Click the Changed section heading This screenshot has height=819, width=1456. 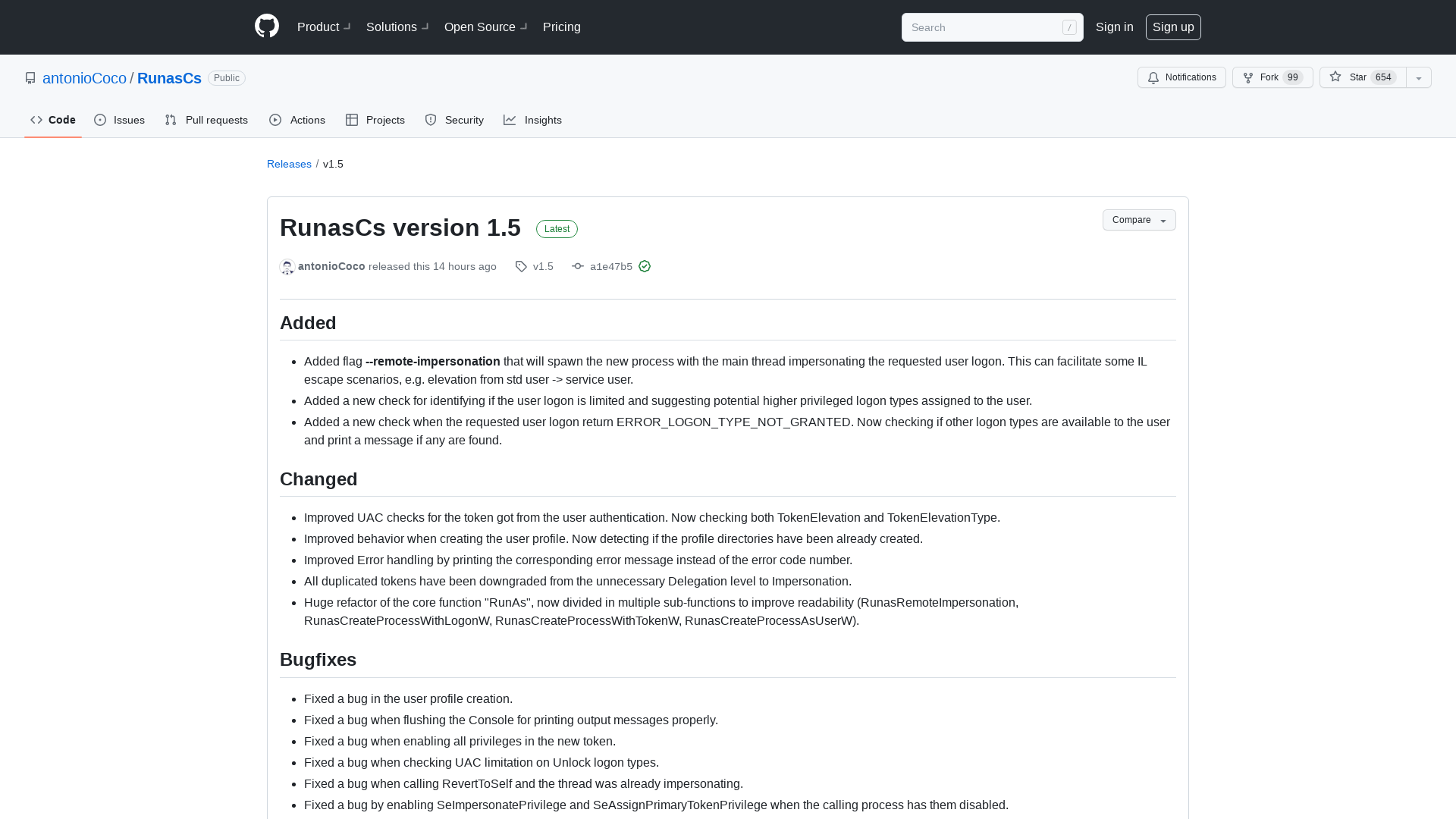pos(318,479)
